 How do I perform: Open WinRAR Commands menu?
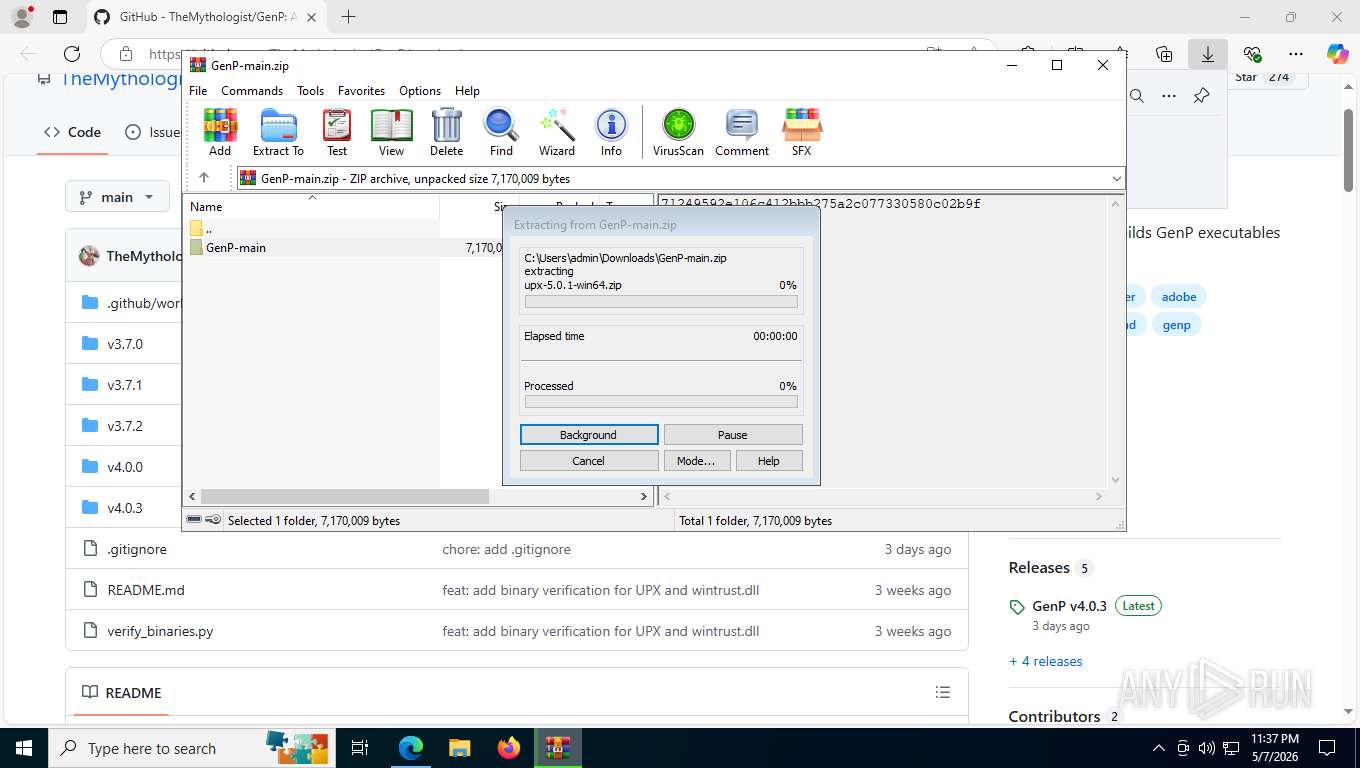pyautogui.click(x=252, y=90)
